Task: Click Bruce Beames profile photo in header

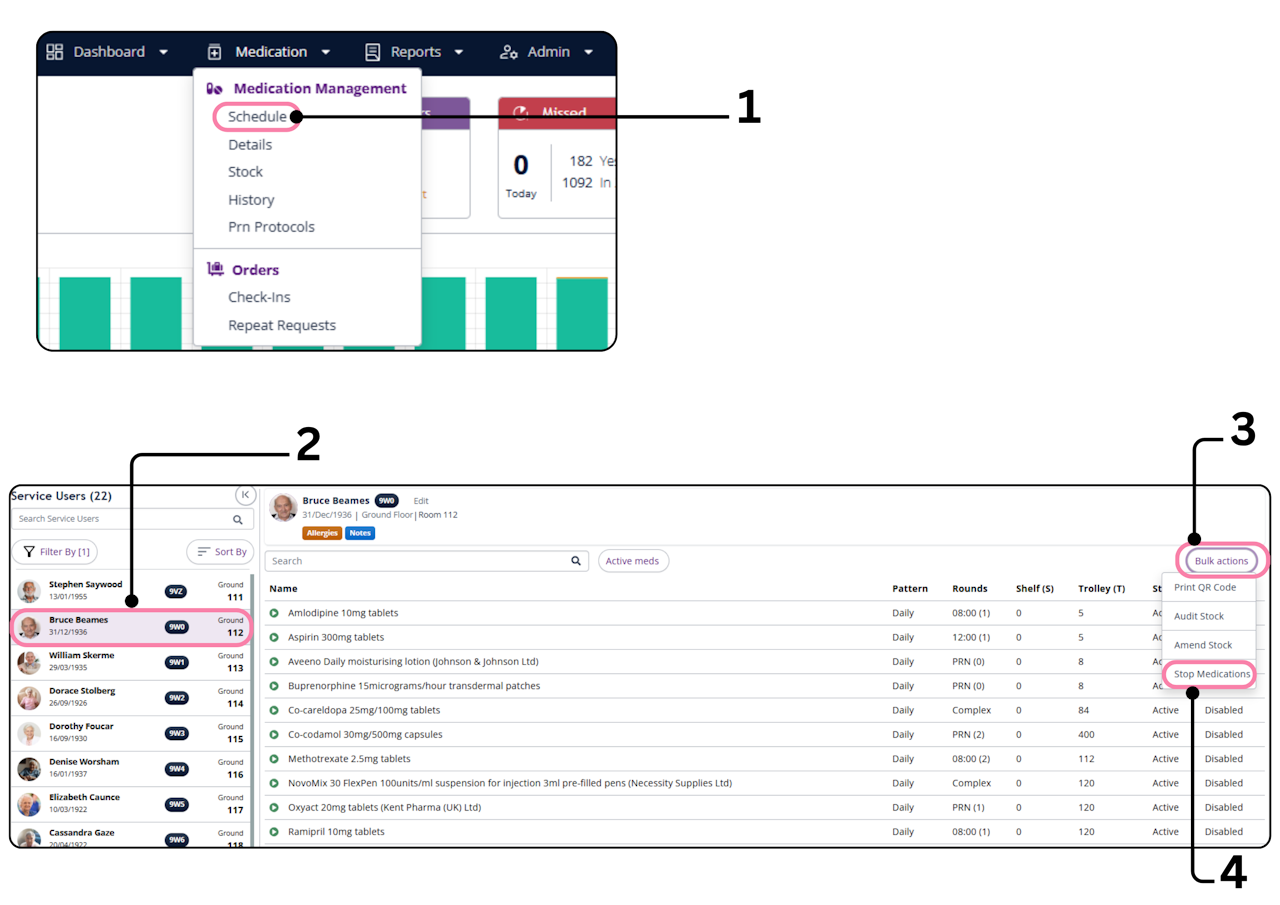Action: tap(283, 507)
